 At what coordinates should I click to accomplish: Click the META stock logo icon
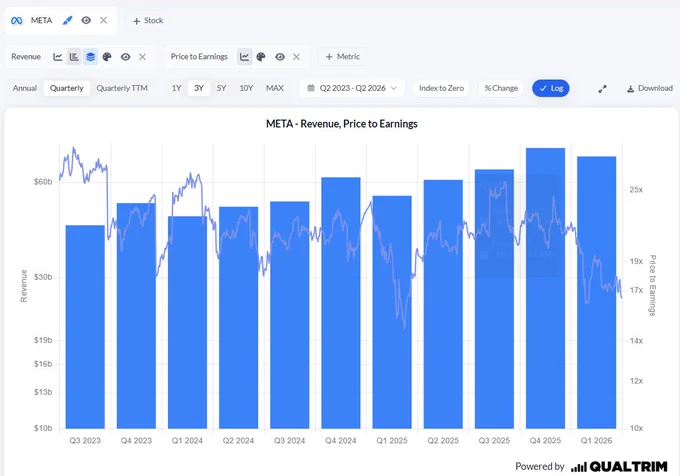(x=16, y=20)
